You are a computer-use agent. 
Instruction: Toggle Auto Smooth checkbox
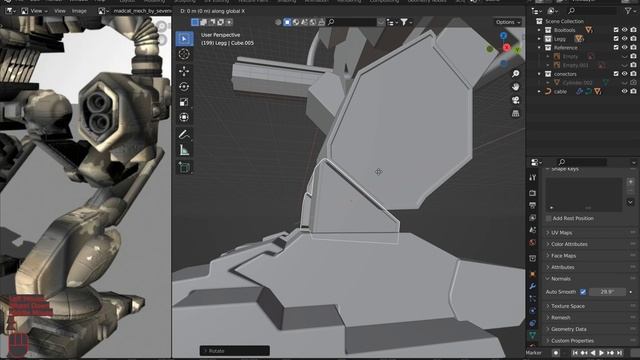click(x=583, y=292)
